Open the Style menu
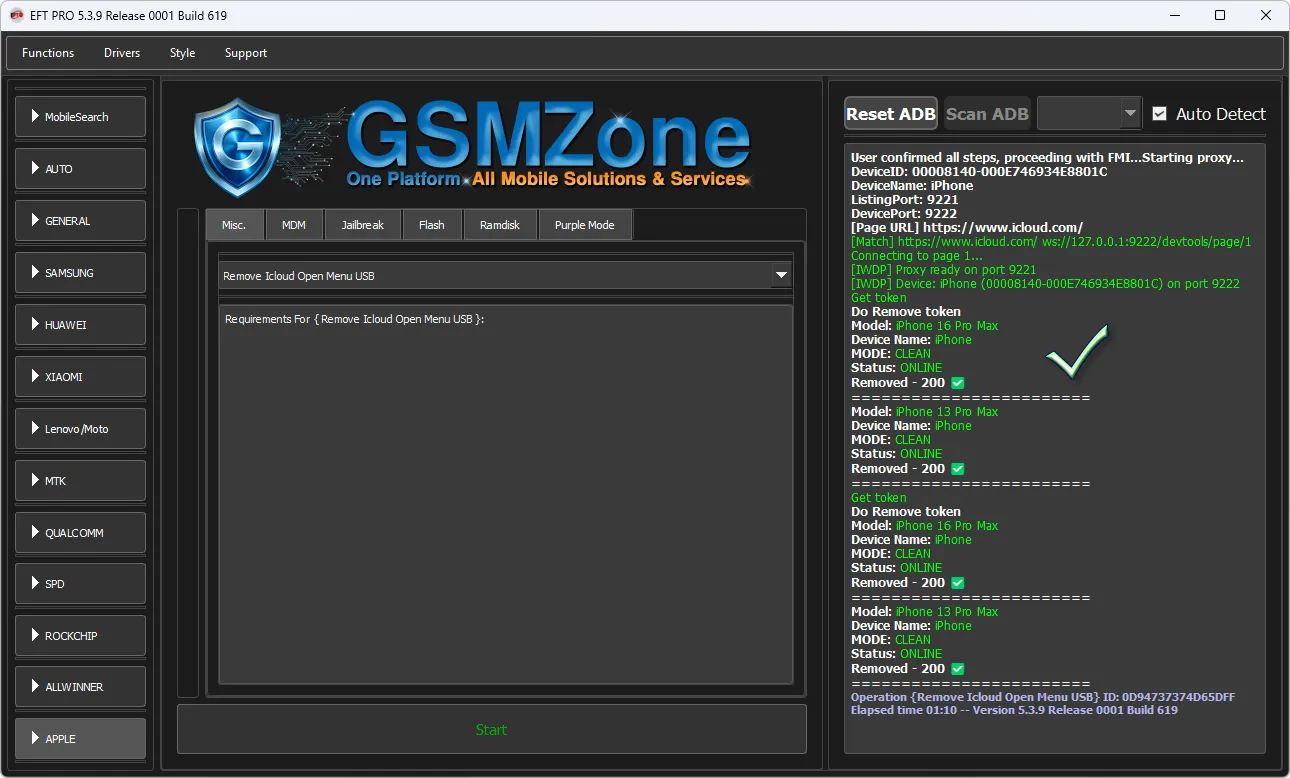Image resolution: width=1290 pixels, height=778 pixels. [182, 53]
